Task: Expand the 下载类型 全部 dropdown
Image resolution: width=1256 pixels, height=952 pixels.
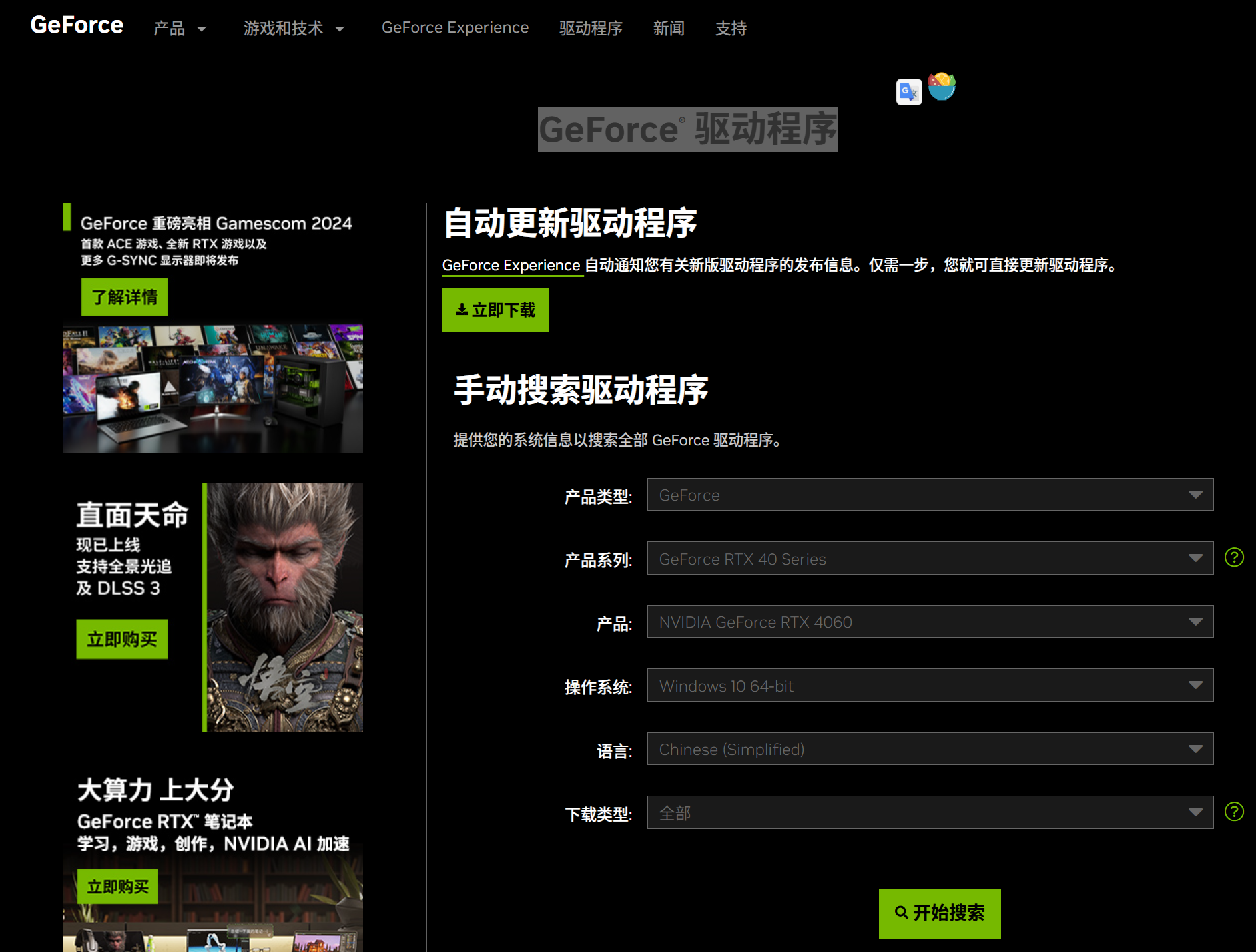Action: pyautogui.click(x=930, y=812)
